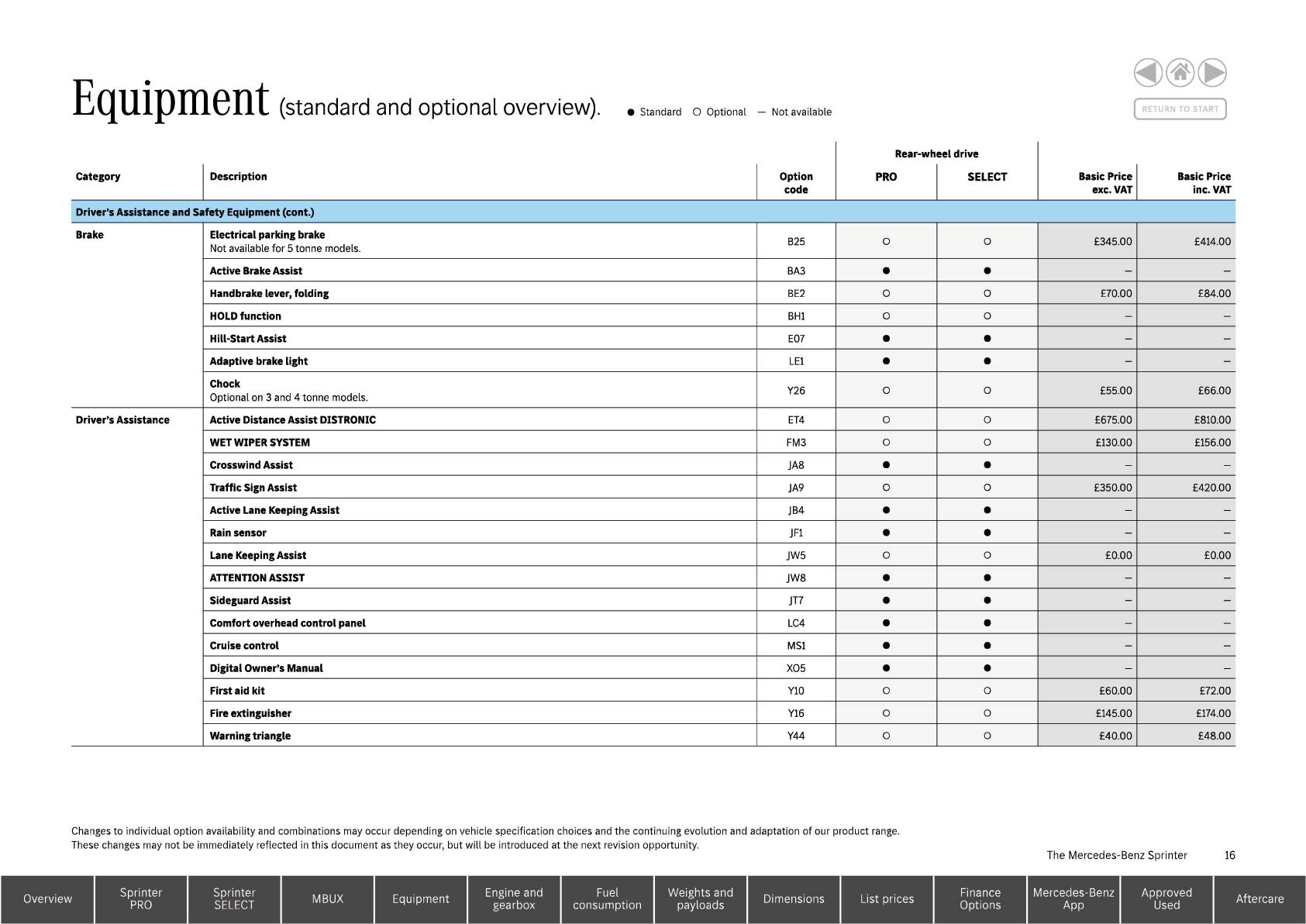Click the page number 16
Image resolution: width=1306 pixels, height=924 pixels.
[1230, 855]
